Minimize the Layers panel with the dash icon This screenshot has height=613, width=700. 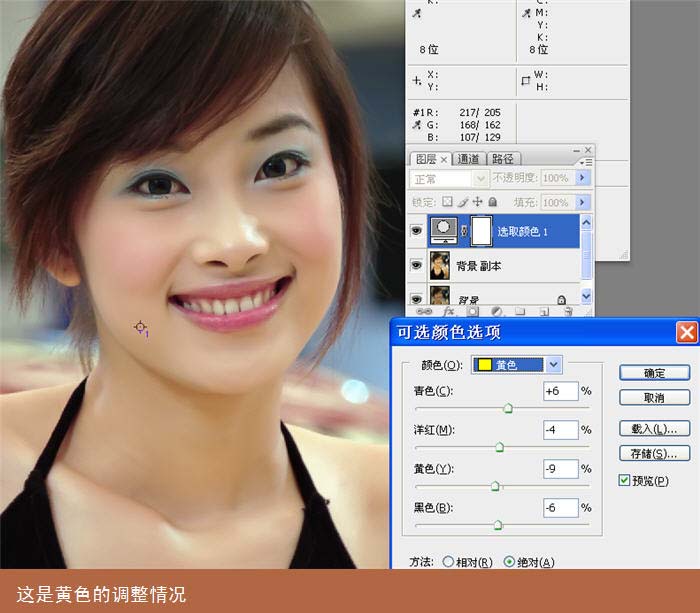pos(576,150)
